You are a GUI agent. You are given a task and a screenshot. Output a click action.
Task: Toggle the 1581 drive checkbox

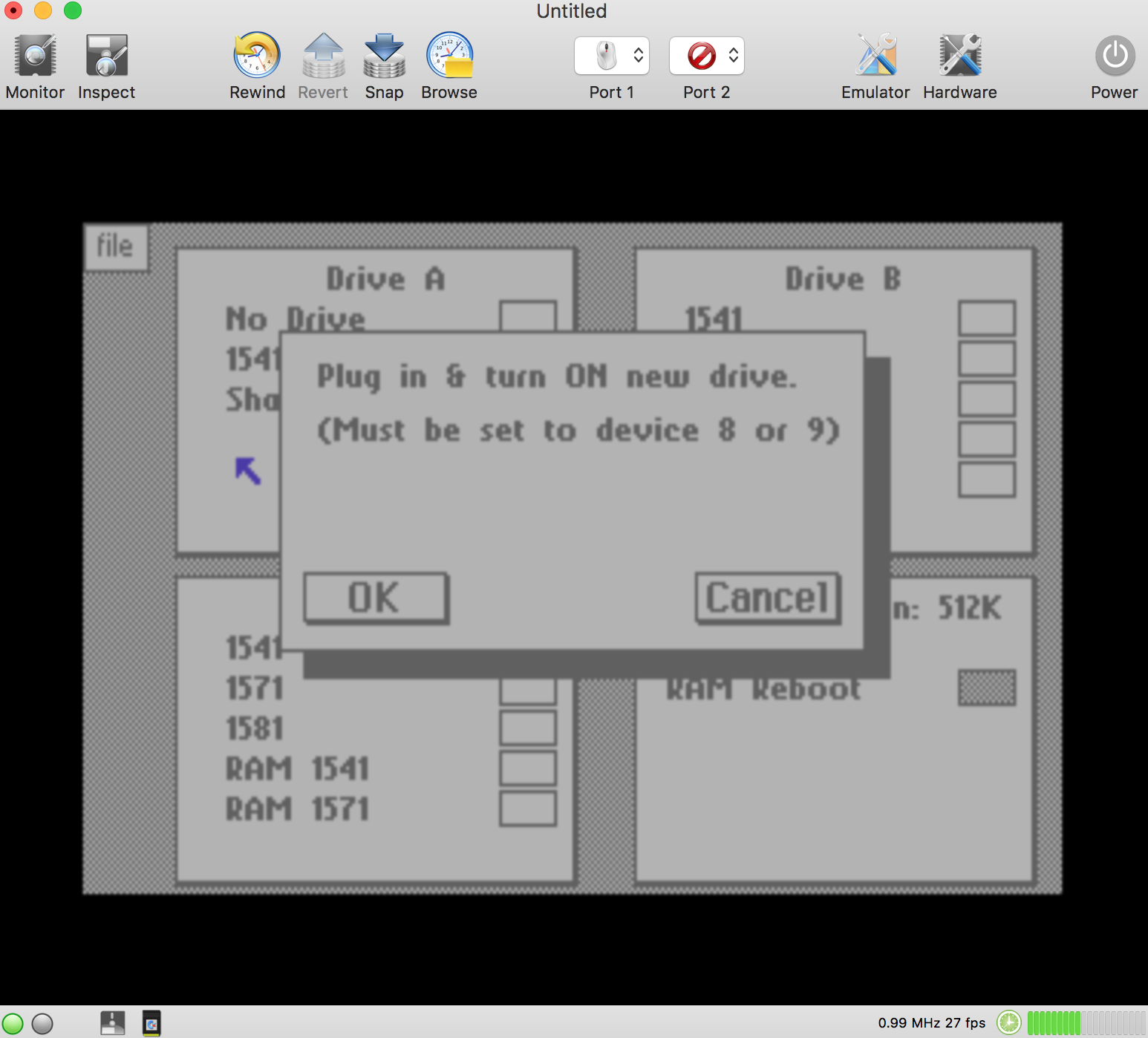[x=528, y=728]
